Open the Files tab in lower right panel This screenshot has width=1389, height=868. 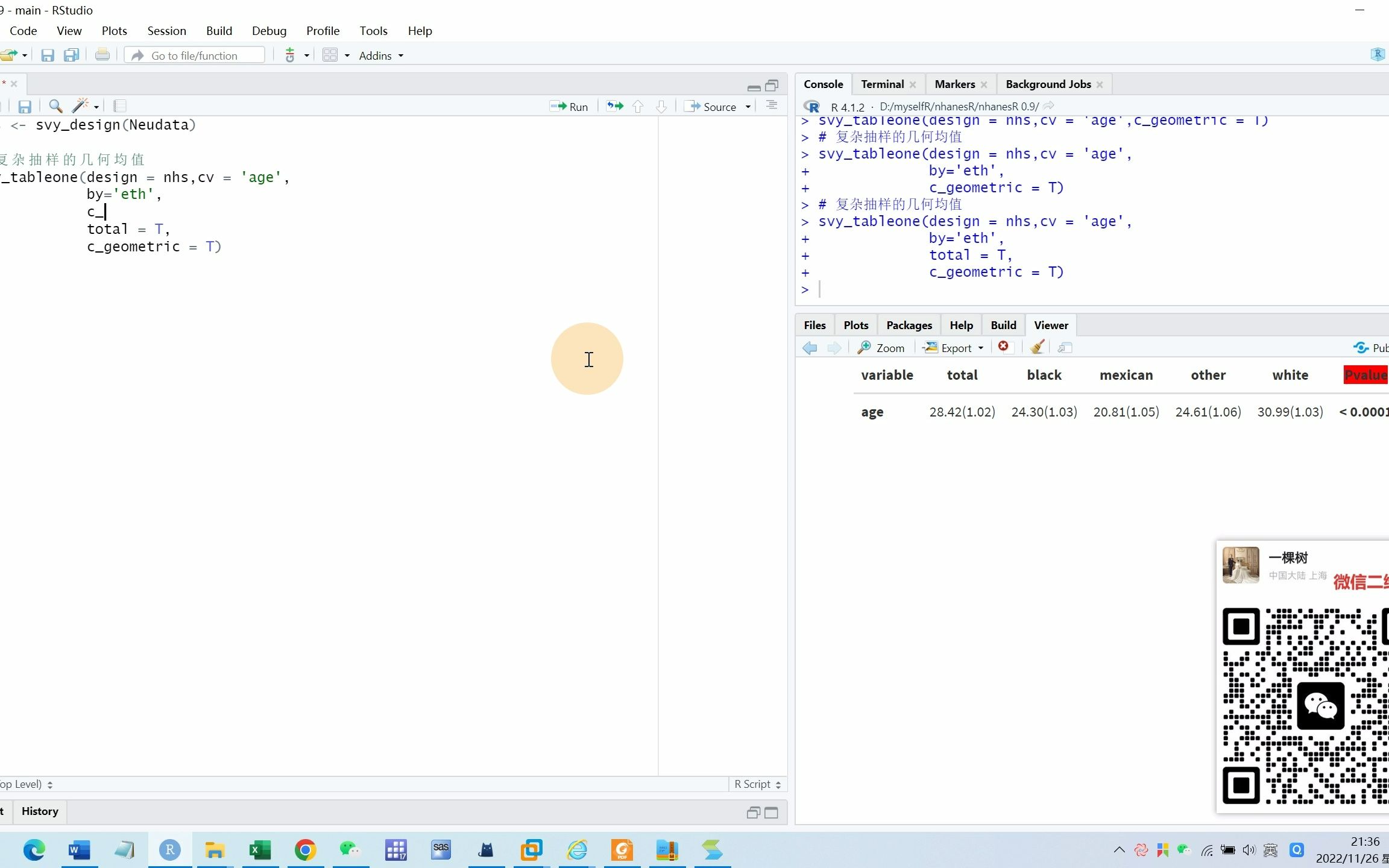(x=815, y=325)
